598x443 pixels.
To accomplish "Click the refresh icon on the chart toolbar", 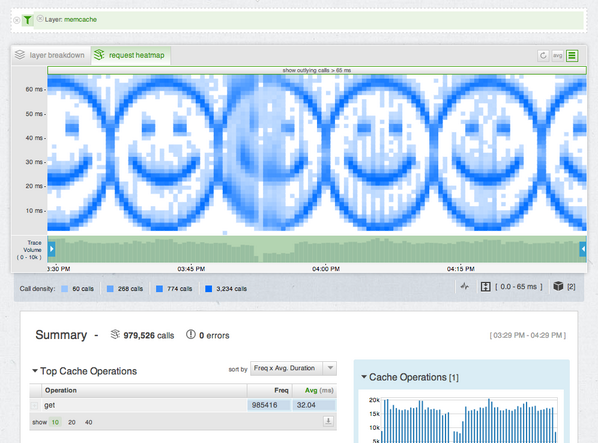I will [x=543, y=56].
